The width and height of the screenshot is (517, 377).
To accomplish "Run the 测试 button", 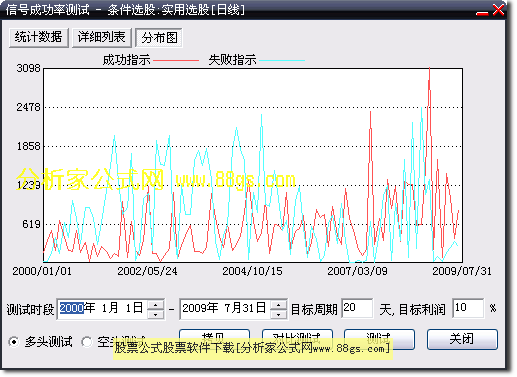I will [379, 334].
